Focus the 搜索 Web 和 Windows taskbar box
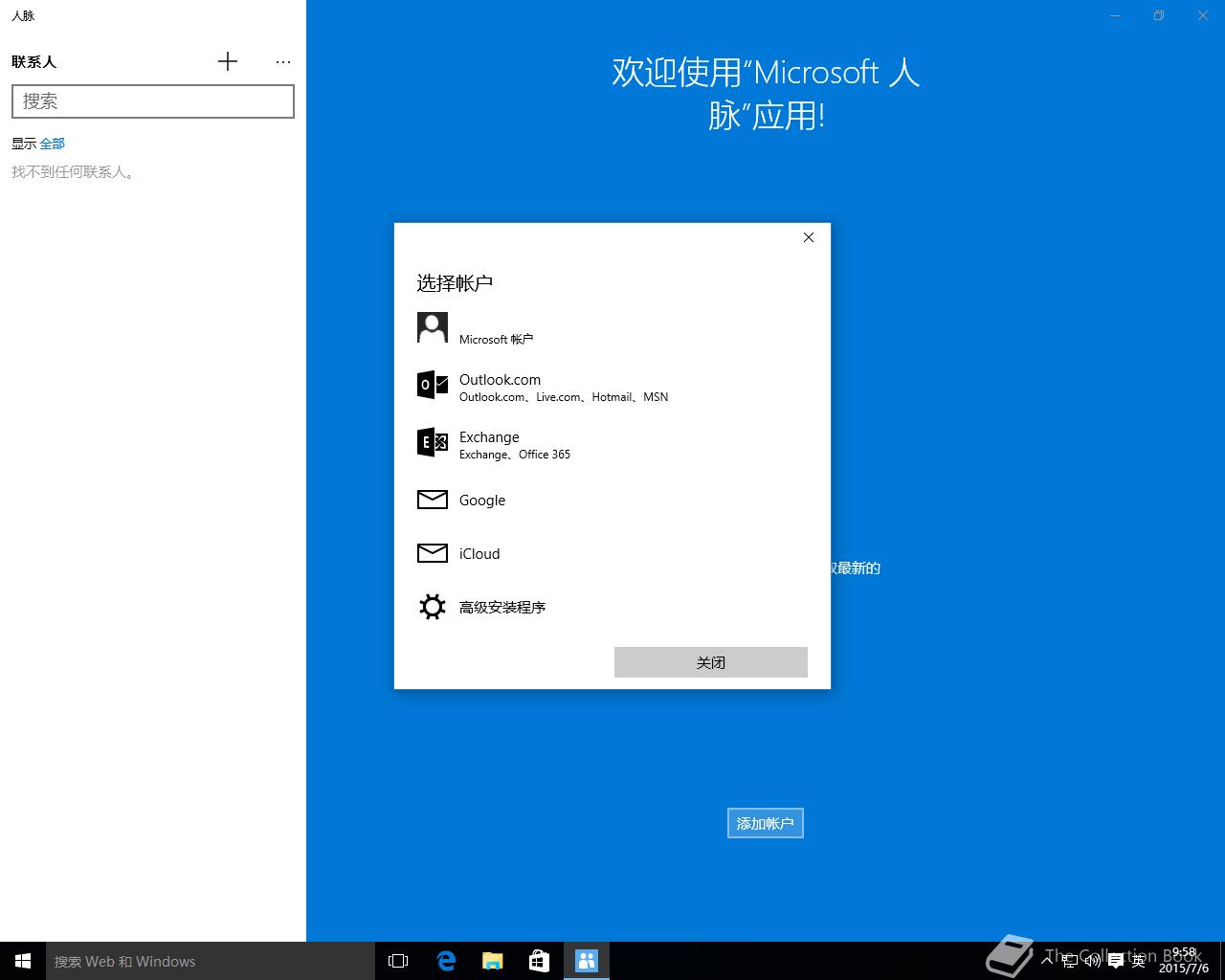Image resolution: width=1225 pixels, height=980 pixels. click(211, 961)
